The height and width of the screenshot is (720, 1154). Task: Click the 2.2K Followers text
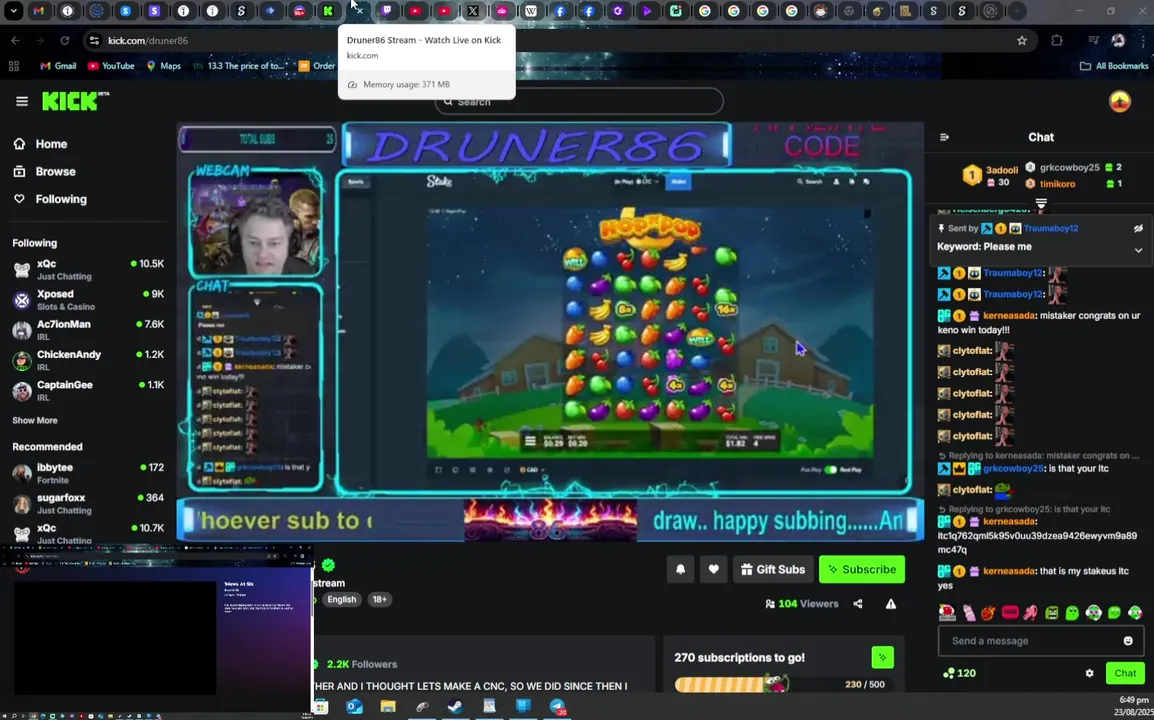362,664
